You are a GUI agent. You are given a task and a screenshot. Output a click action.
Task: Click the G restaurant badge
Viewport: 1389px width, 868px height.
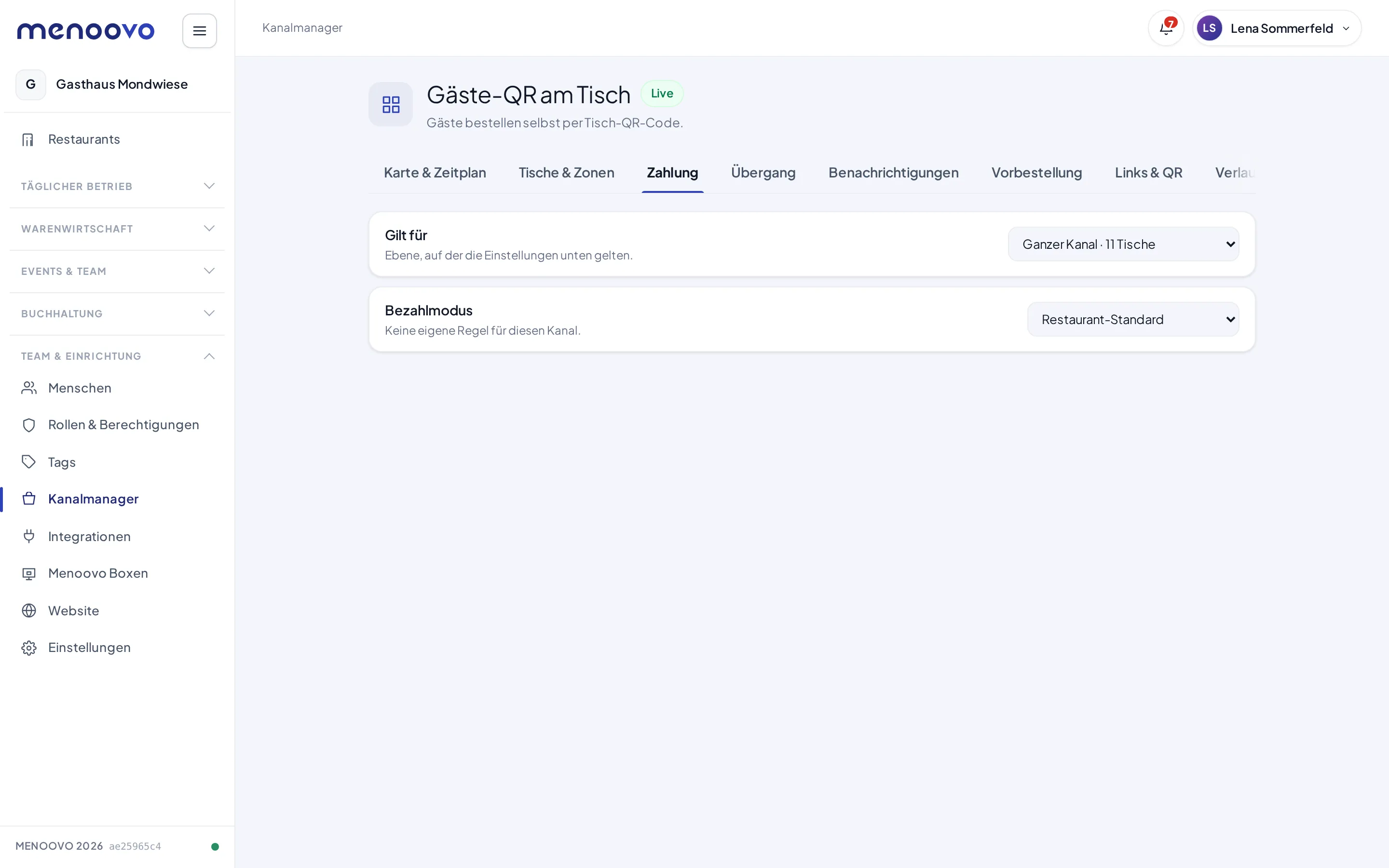coord(31,84)
